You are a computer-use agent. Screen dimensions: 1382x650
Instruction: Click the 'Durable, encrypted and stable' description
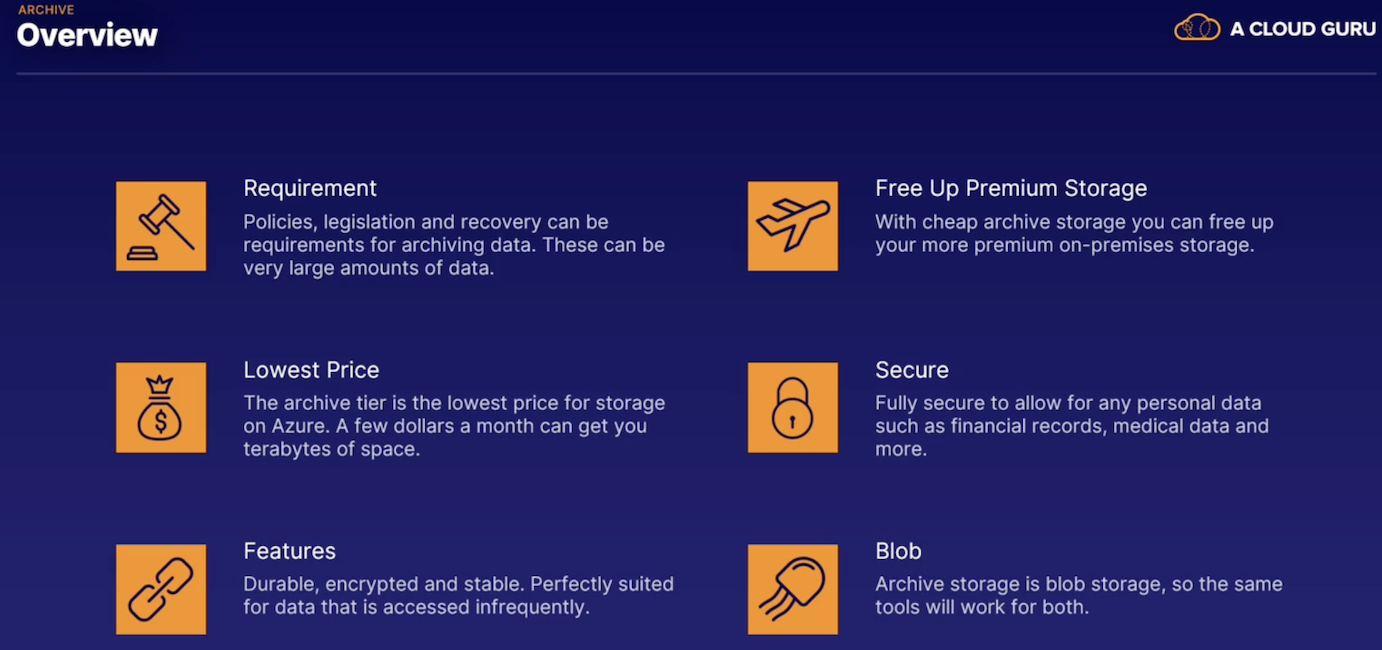tap(459, 595)
